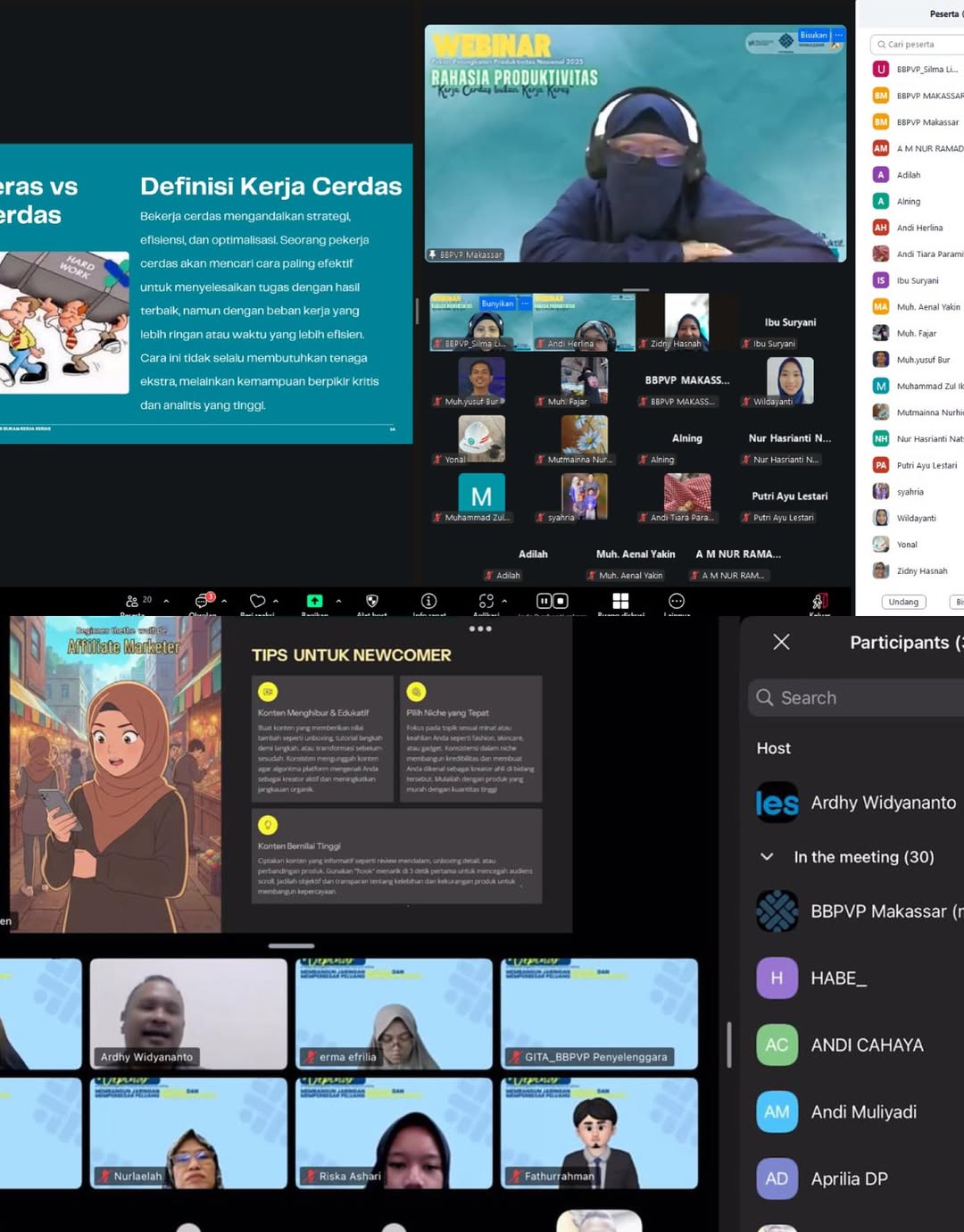Open the meeting info icon
The image size is (964, 1232).
(428, 602)
